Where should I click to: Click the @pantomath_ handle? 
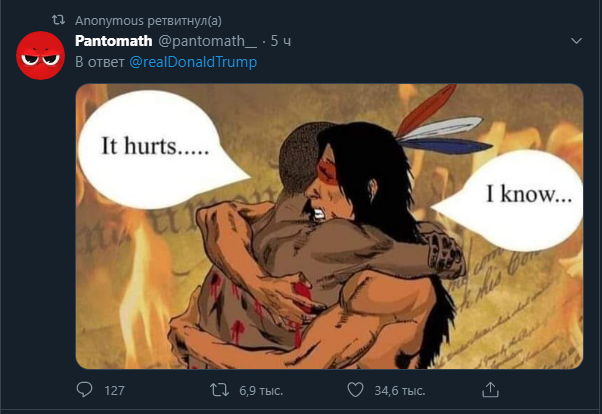[207, 41]
